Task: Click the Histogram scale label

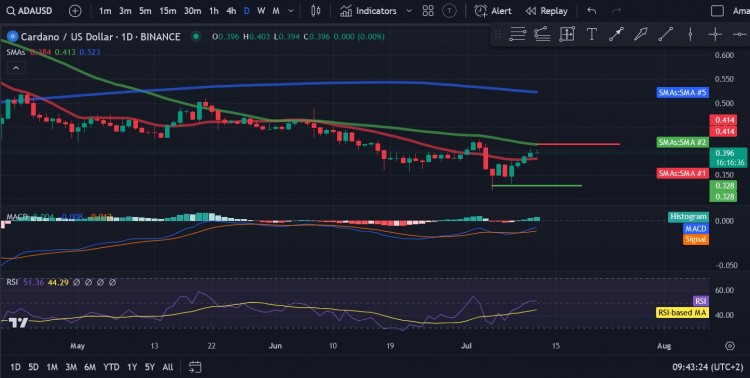Action: [x=688, y=217]
